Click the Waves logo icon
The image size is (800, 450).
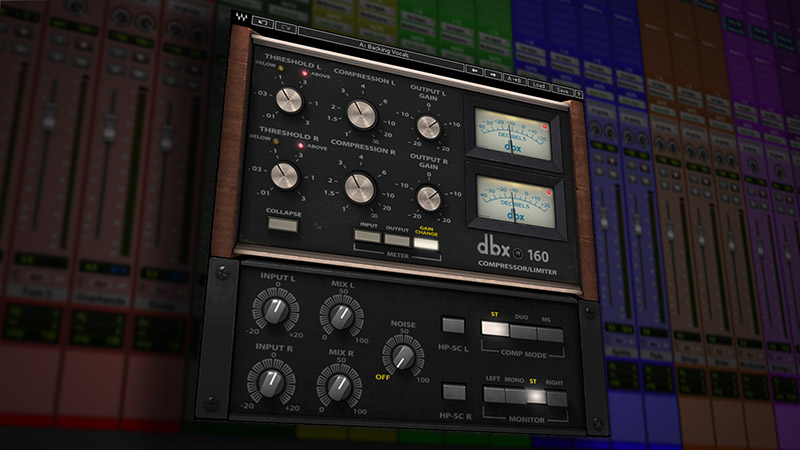tap(241, 18)
